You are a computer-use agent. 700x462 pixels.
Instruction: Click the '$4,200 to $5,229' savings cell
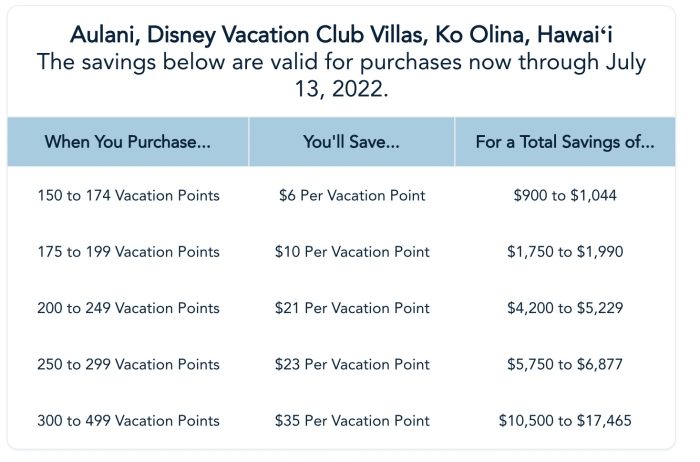click(x=565, y=308)
